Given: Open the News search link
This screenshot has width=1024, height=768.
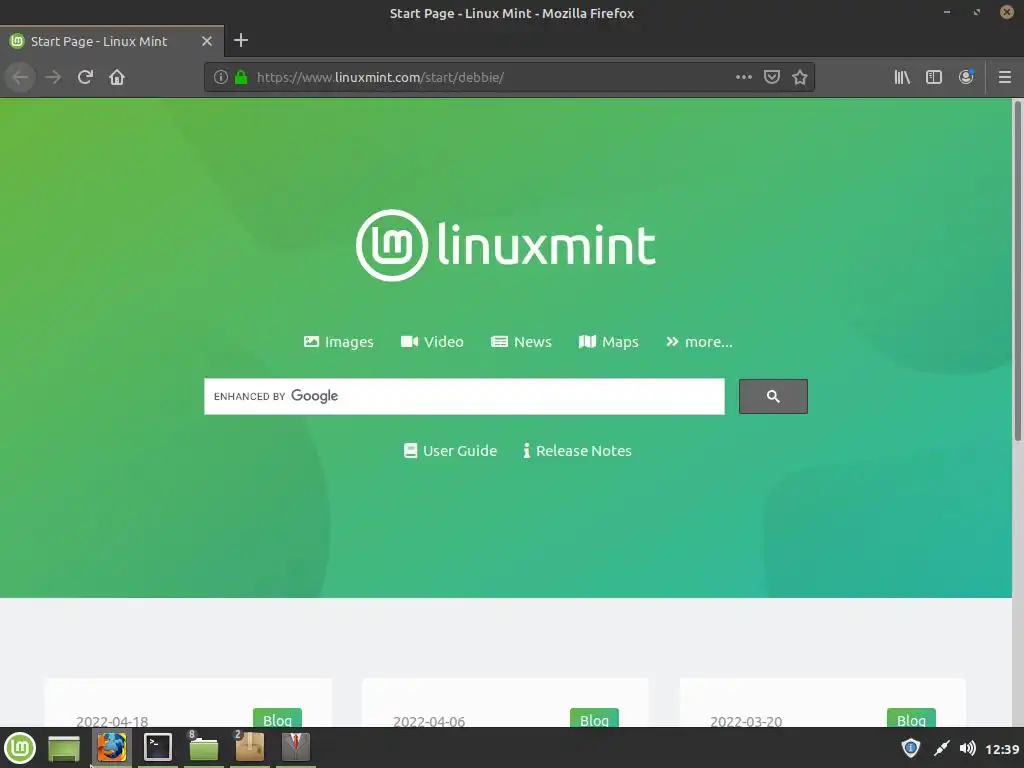Looking at the screenshot, I should coord(521,342).
